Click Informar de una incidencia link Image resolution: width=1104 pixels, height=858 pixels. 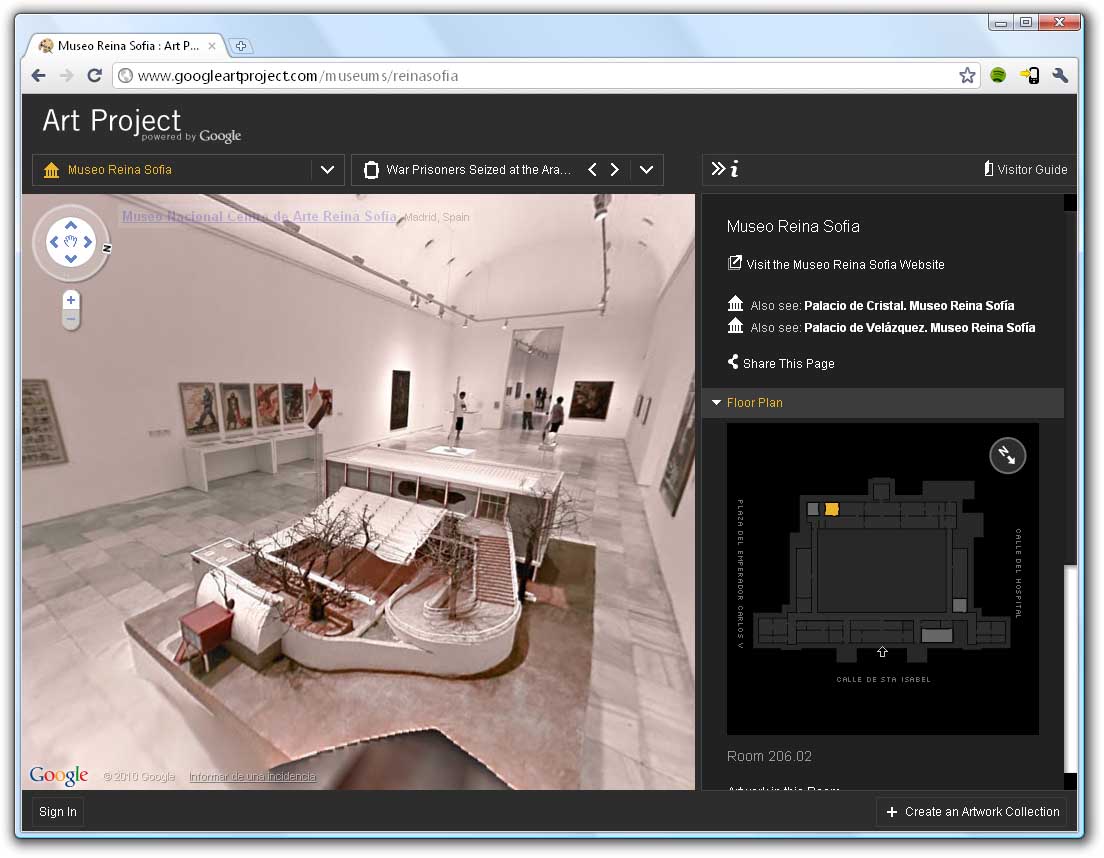click(252, 776)
